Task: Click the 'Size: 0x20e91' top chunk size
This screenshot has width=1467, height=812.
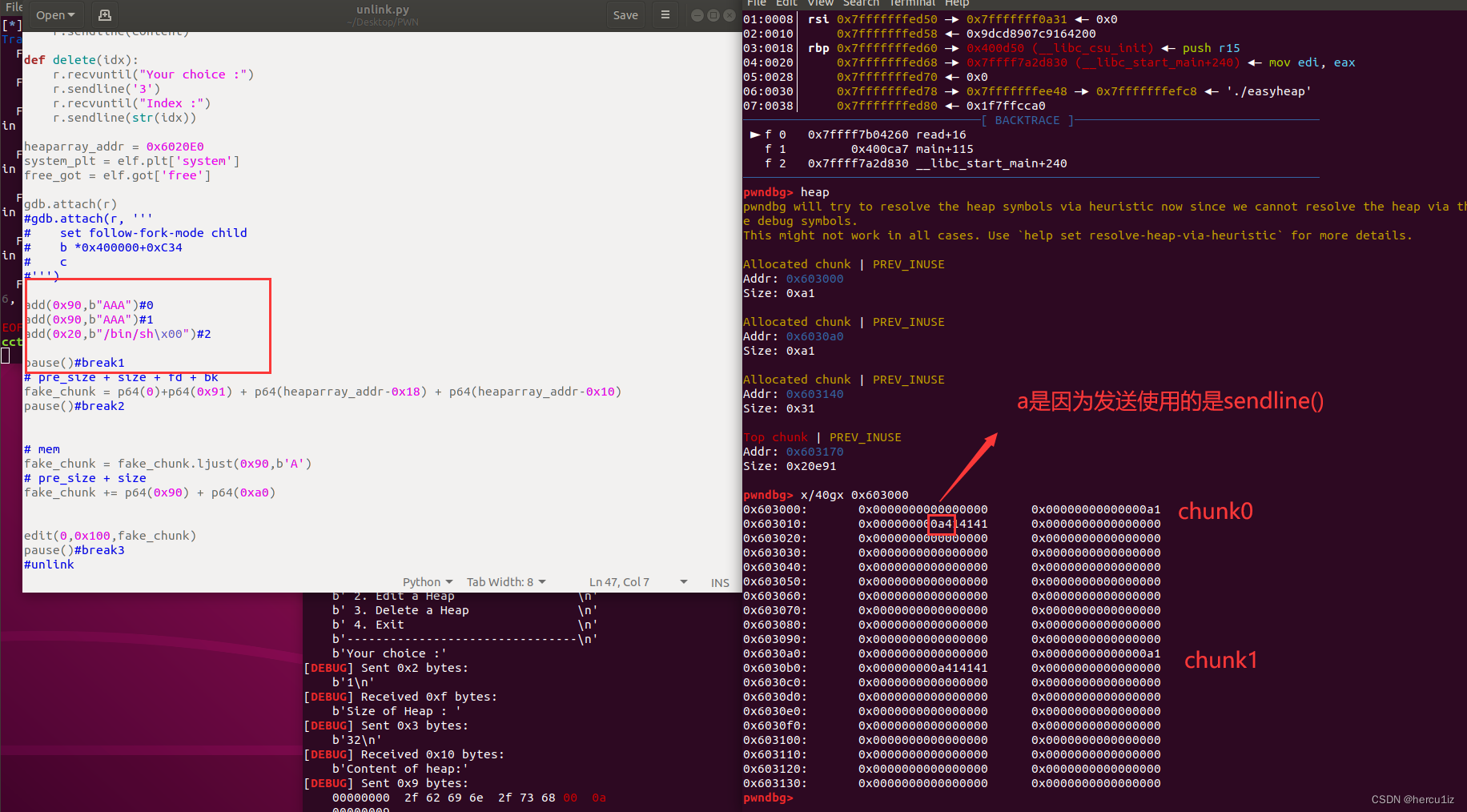Action: click(790, 466)
